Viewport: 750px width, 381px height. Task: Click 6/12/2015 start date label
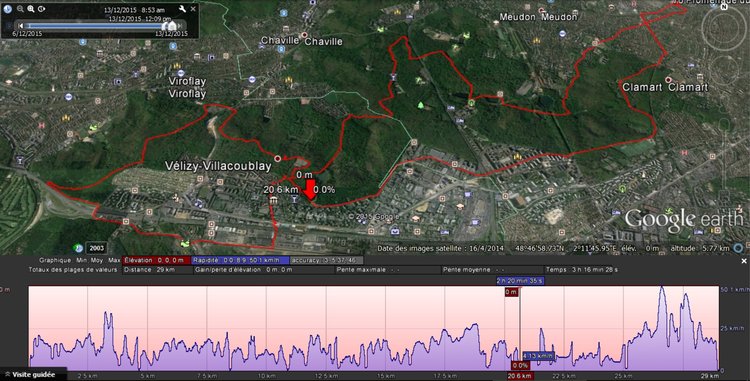(x=27, y=34)
